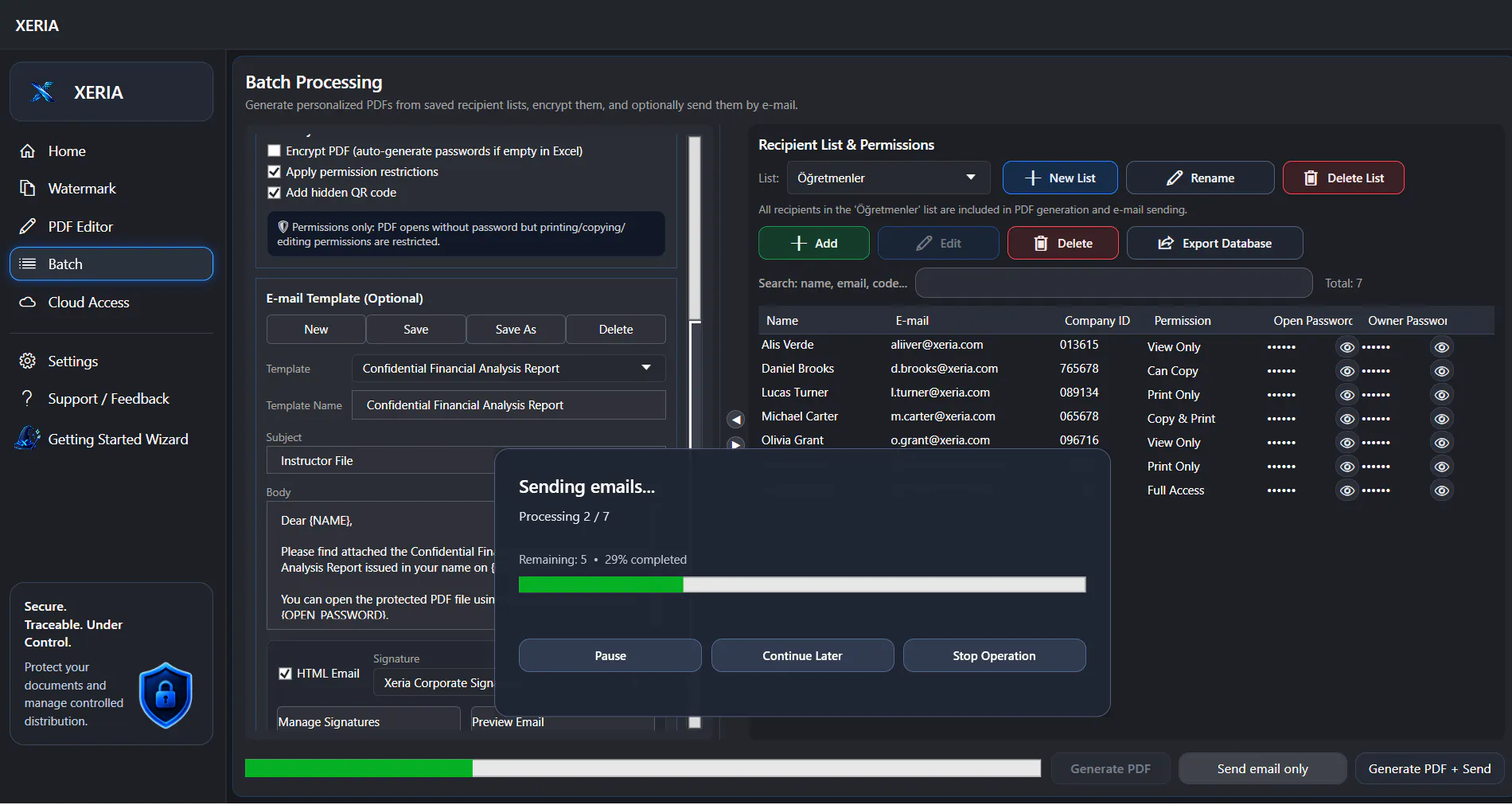Click the plus icon on New List
The height and width of the screenshot is (805, 1512).
click(x=1033, y=178)
